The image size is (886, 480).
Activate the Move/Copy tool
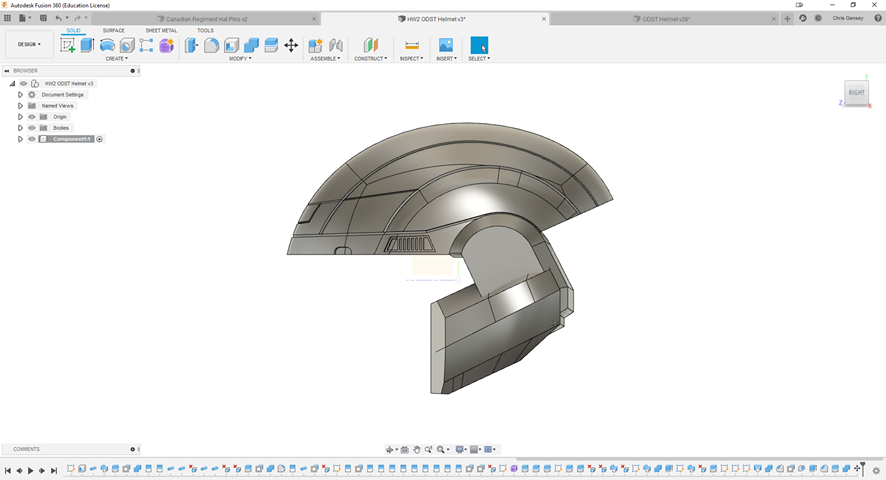291,45
